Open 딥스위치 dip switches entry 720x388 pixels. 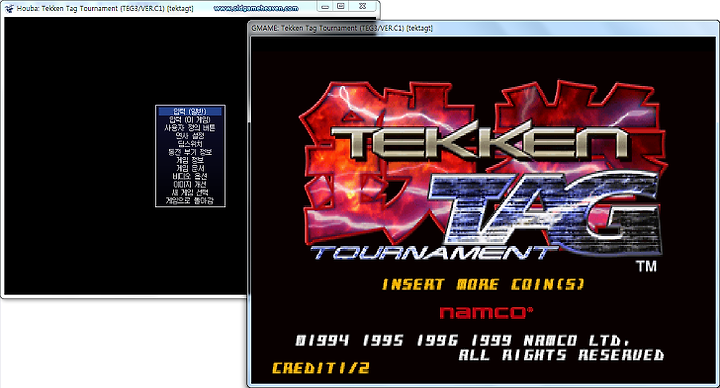[190, 144]
